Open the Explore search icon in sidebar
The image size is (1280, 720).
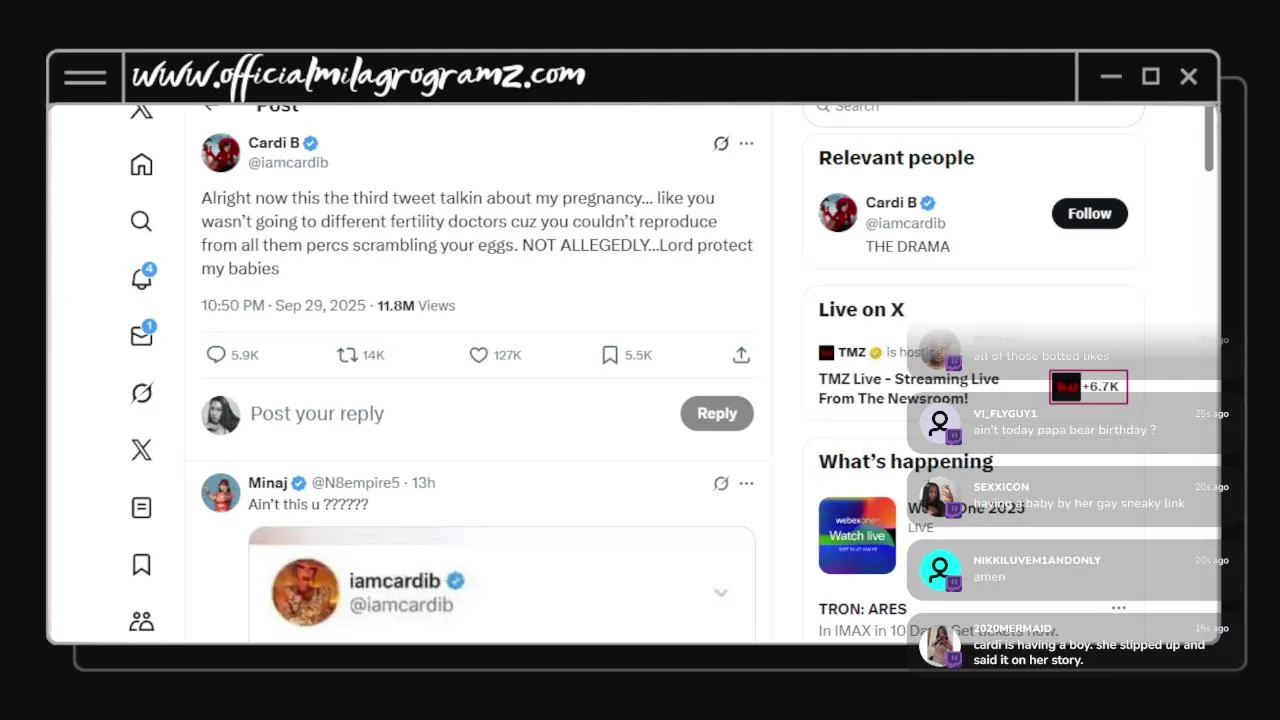(141, 221)
